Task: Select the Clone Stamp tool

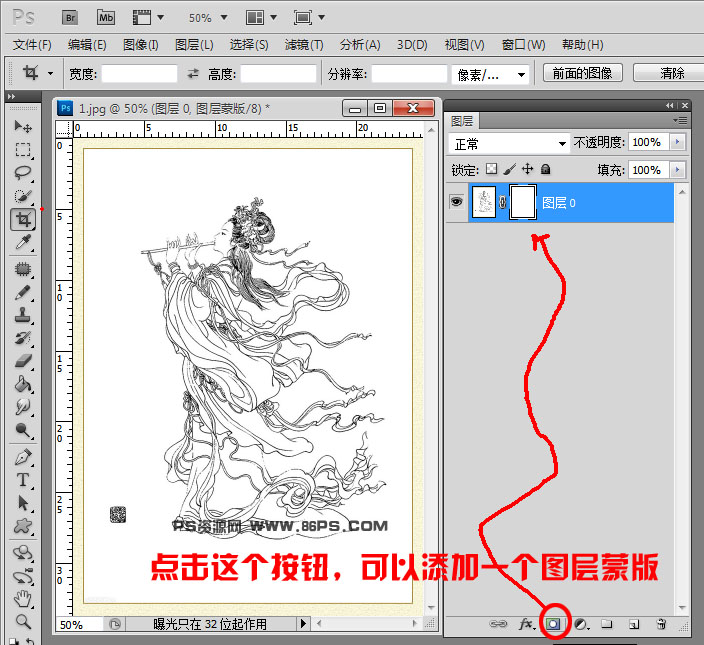Action: point(23,316)
